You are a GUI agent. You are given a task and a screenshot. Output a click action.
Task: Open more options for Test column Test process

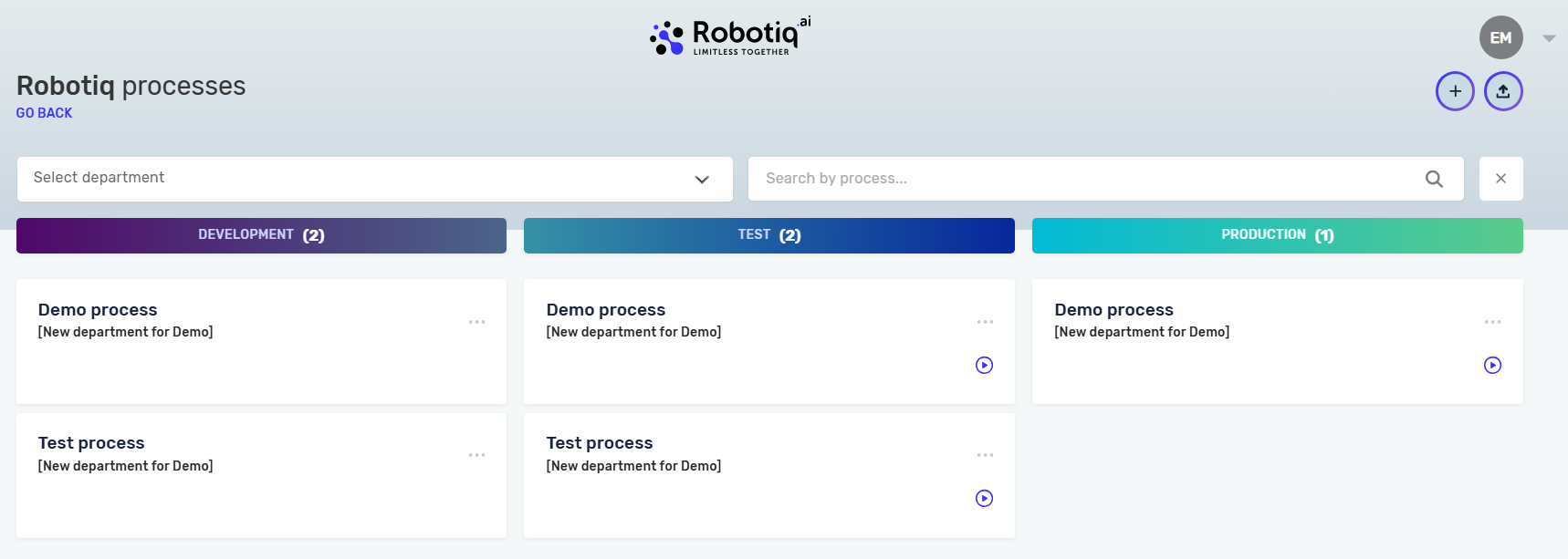pyautogui.click(x=985, y=455)
